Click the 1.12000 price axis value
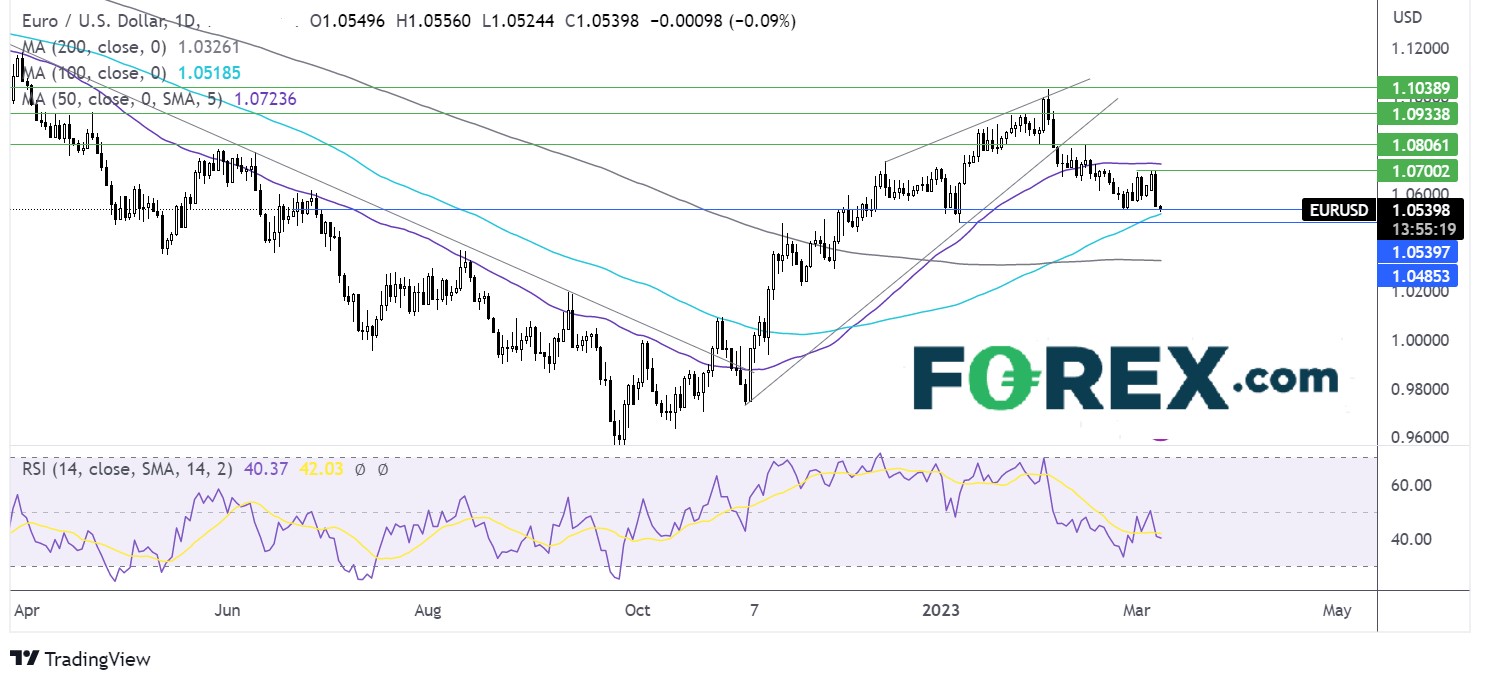1485x685 pixels. (x=1418, y=49)
